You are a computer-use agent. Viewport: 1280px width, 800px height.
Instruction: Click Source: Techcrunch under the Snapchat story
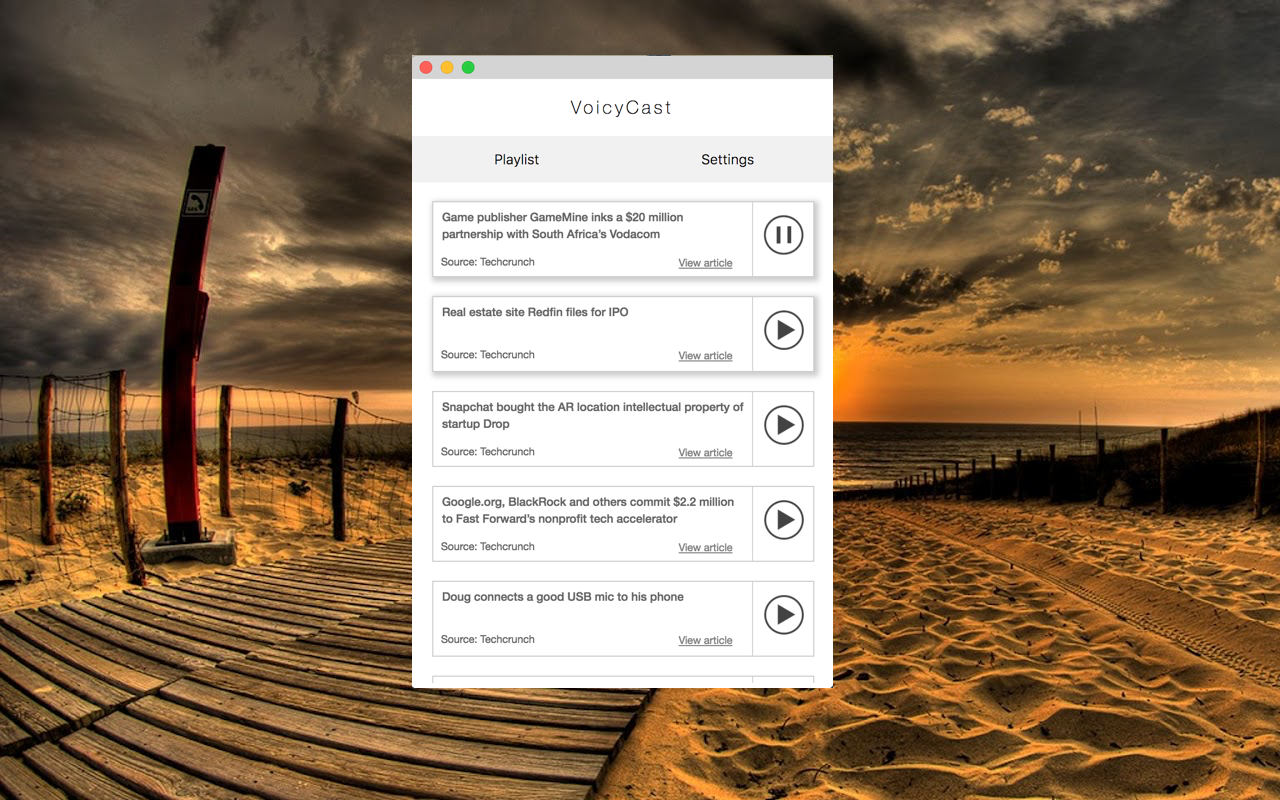pyautogui.click(x=488, y=452)
